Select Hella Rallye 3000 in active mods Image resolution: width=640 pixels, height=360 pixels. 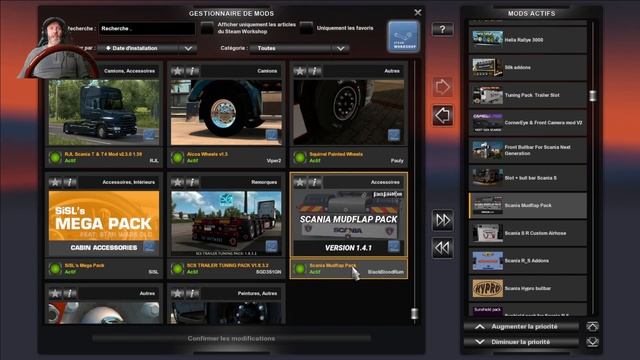528,40
